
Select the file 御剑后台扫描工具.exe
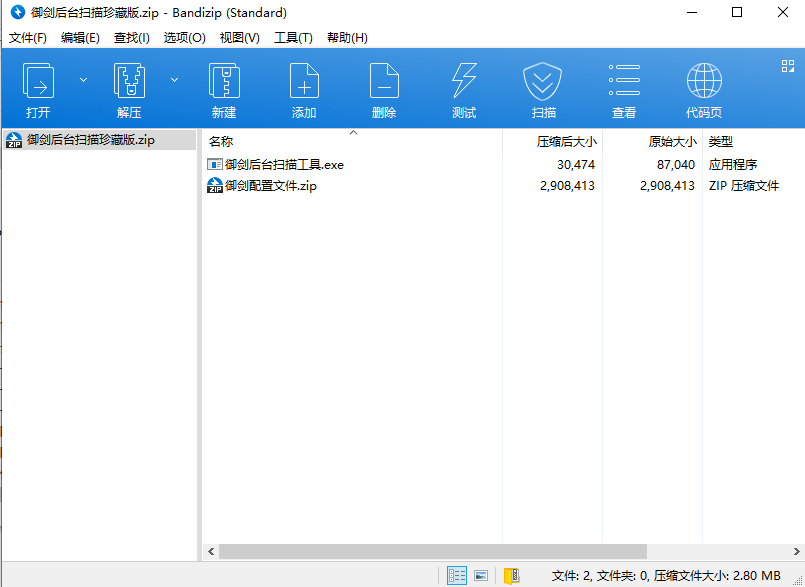[x=284, y=165]
